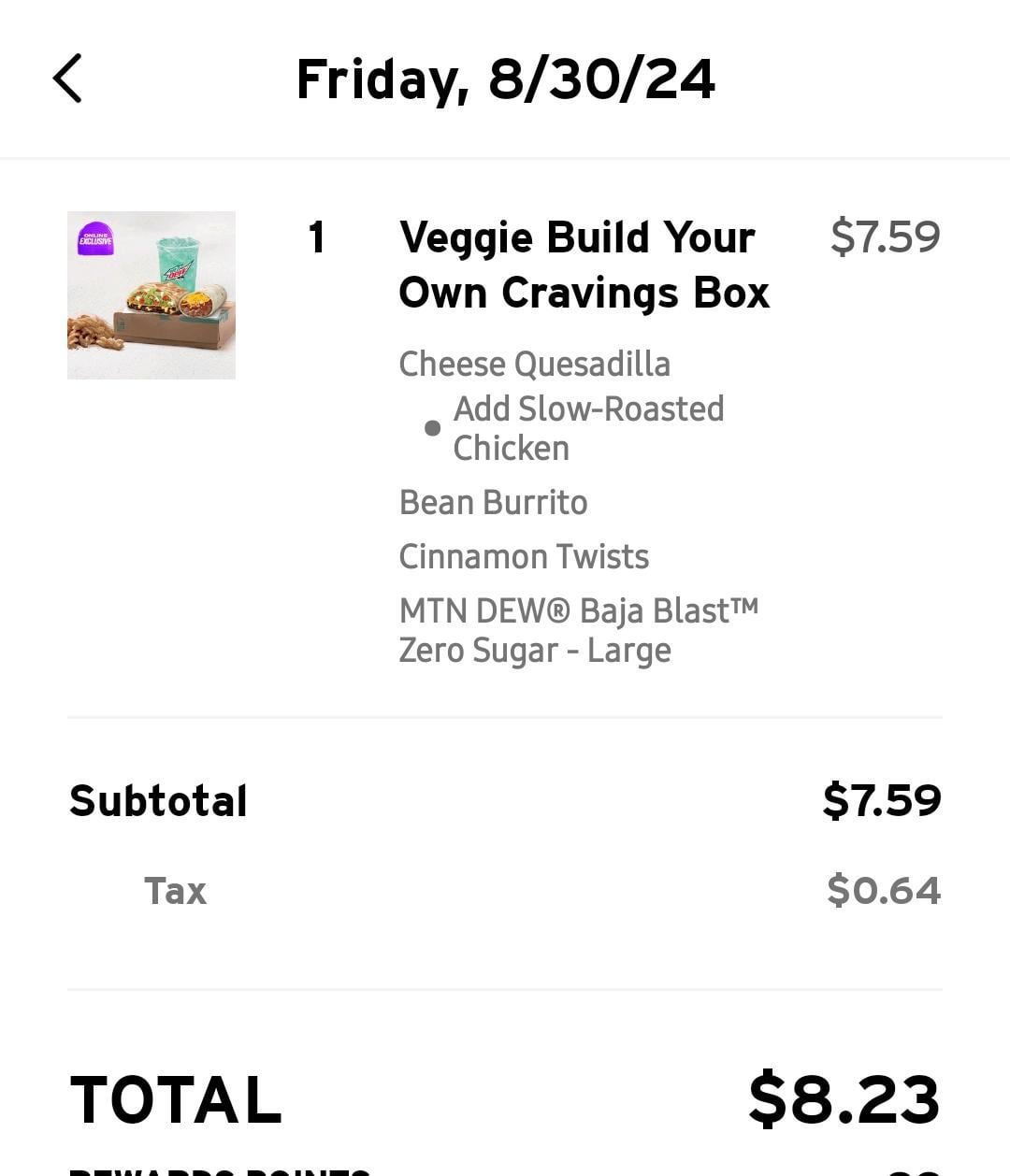The height and width of the screenshot is (1176, 1010).
Task: Tap the $0.64 tax amount
Action: tap(884, 890)
